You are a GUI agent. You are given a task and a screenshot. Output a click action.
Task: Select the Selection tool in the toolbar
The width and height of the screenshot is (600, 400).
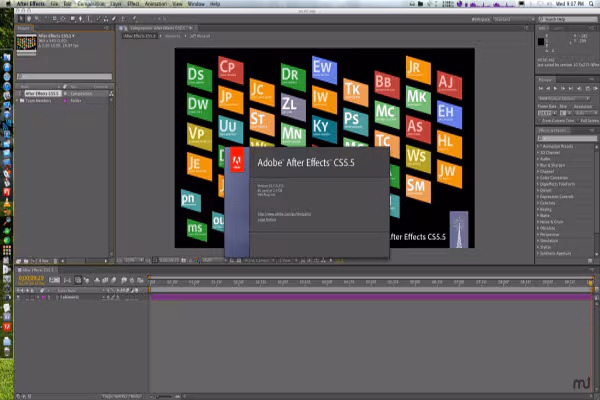[21, 19]
